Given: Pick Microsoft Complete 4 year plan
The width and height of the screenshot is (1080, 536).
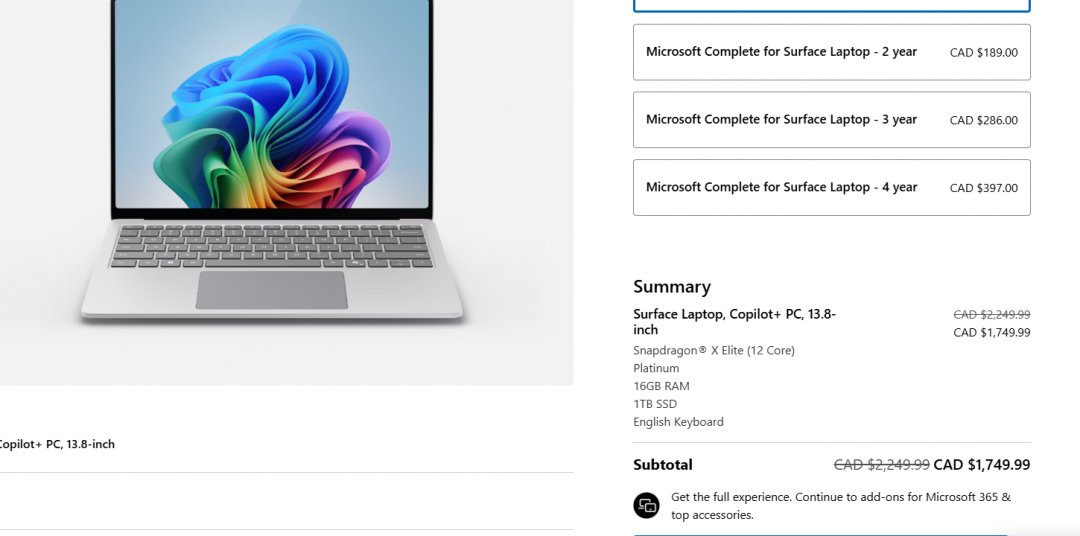Looking at the screenshot, I should [x=831, y=187].
